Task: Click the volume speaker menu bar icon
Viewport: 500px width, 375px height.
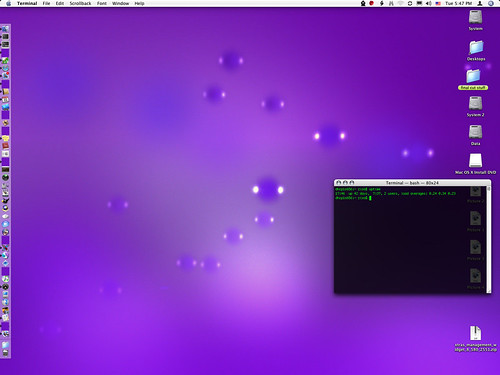Action: coord(429,3)
